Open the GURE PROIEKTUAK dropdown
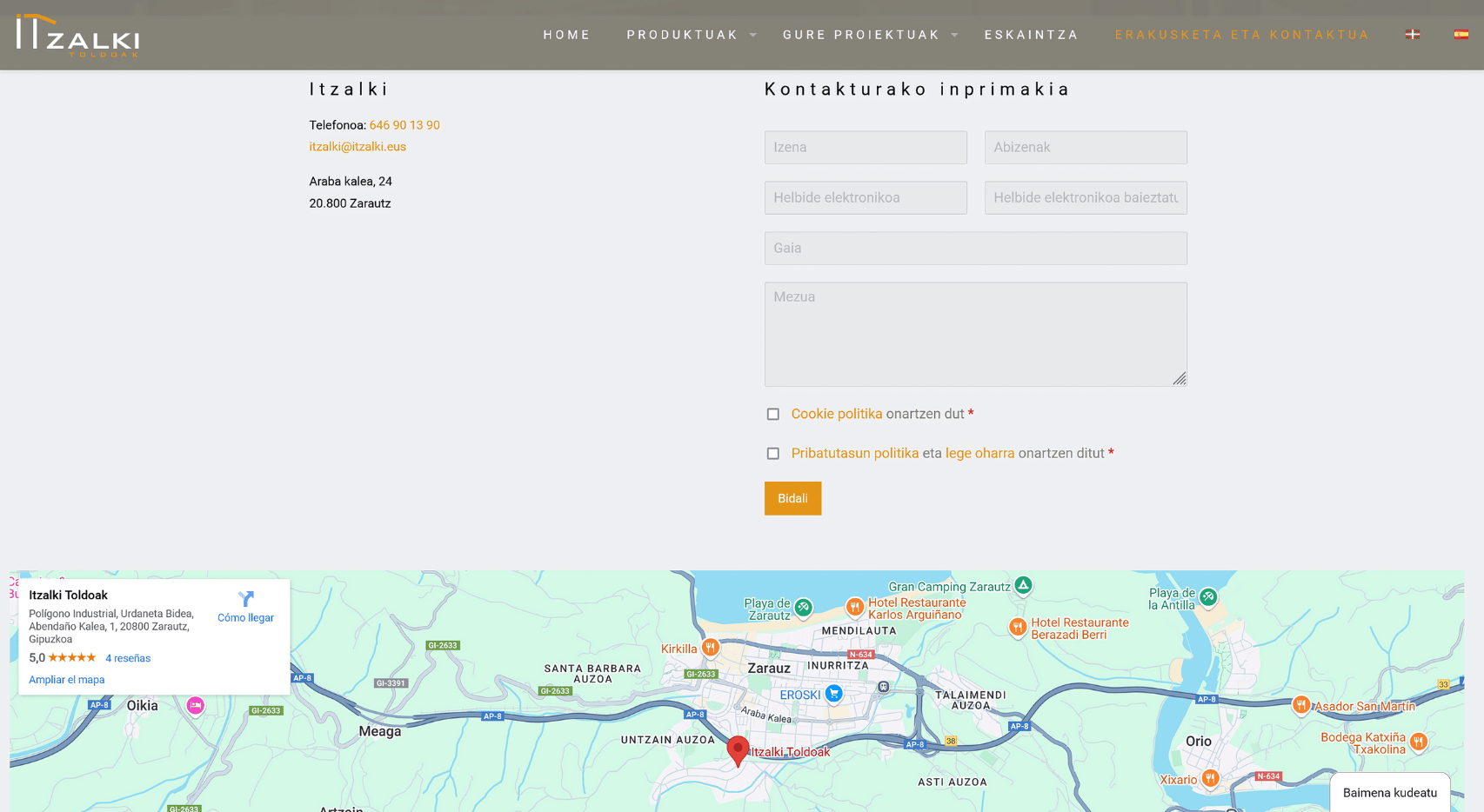Viewport: 1484px width, 812px height. pos(859,35)
